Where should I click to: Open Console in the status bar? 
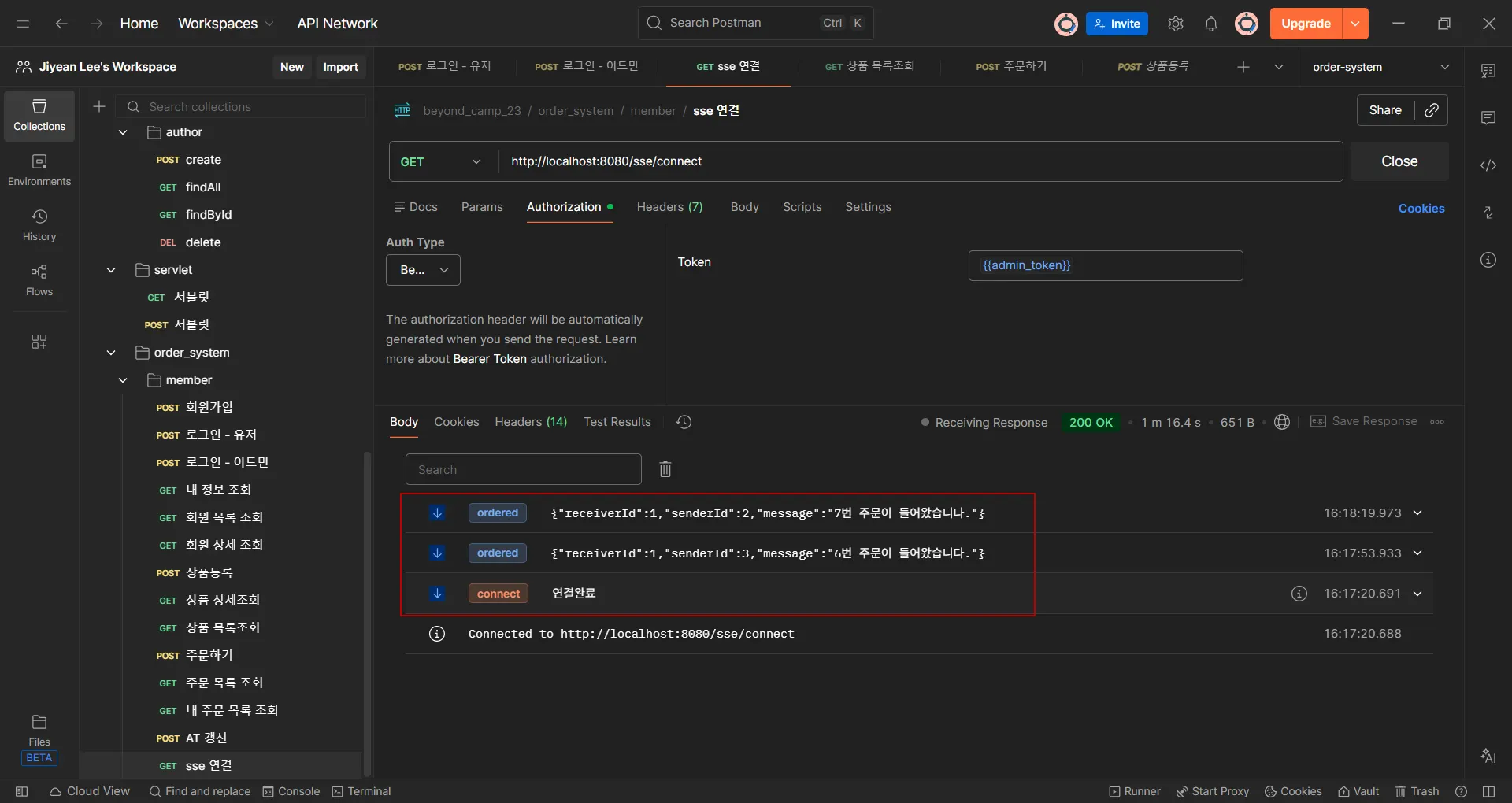tap(291, 791)
